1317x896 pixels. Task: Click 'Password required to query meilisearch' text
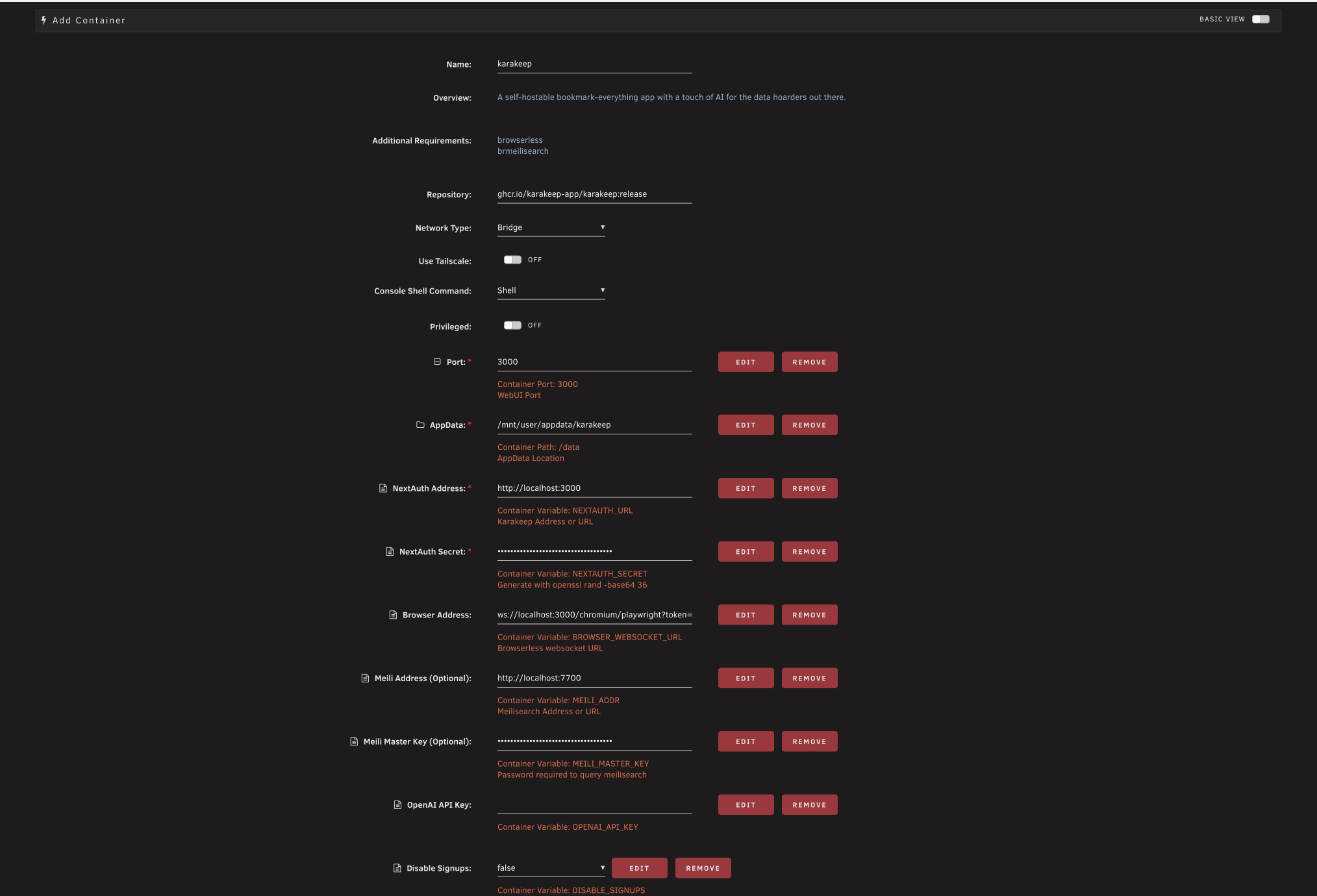coord(572,775)
